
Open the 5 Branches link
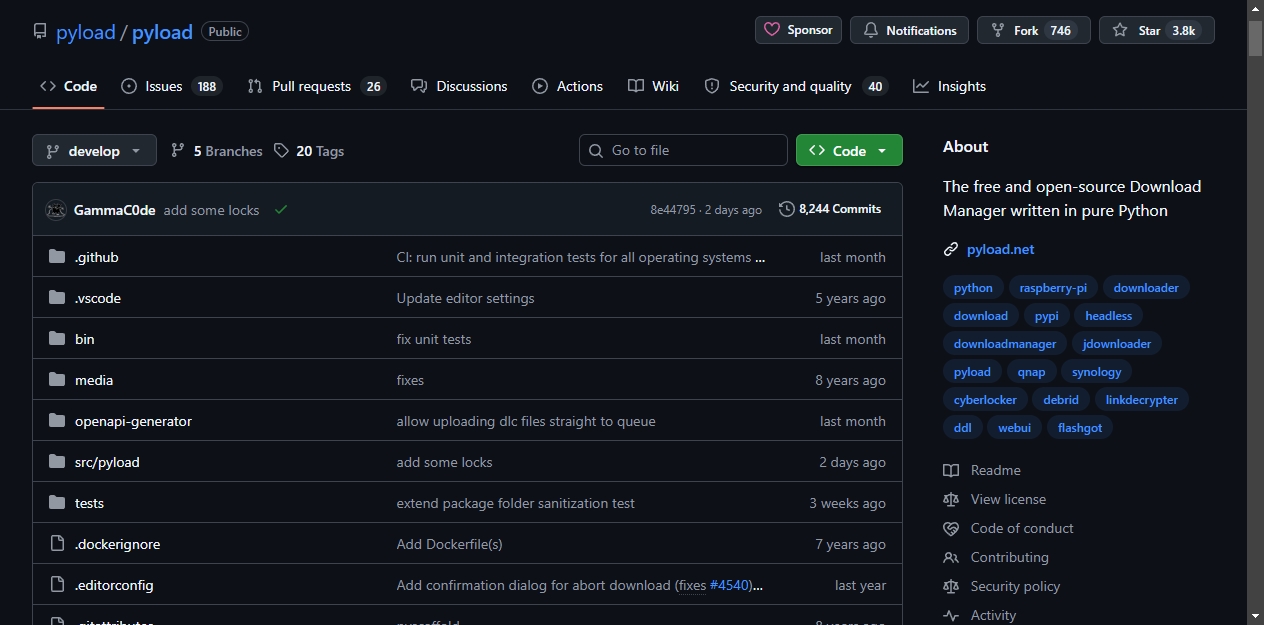217,150
